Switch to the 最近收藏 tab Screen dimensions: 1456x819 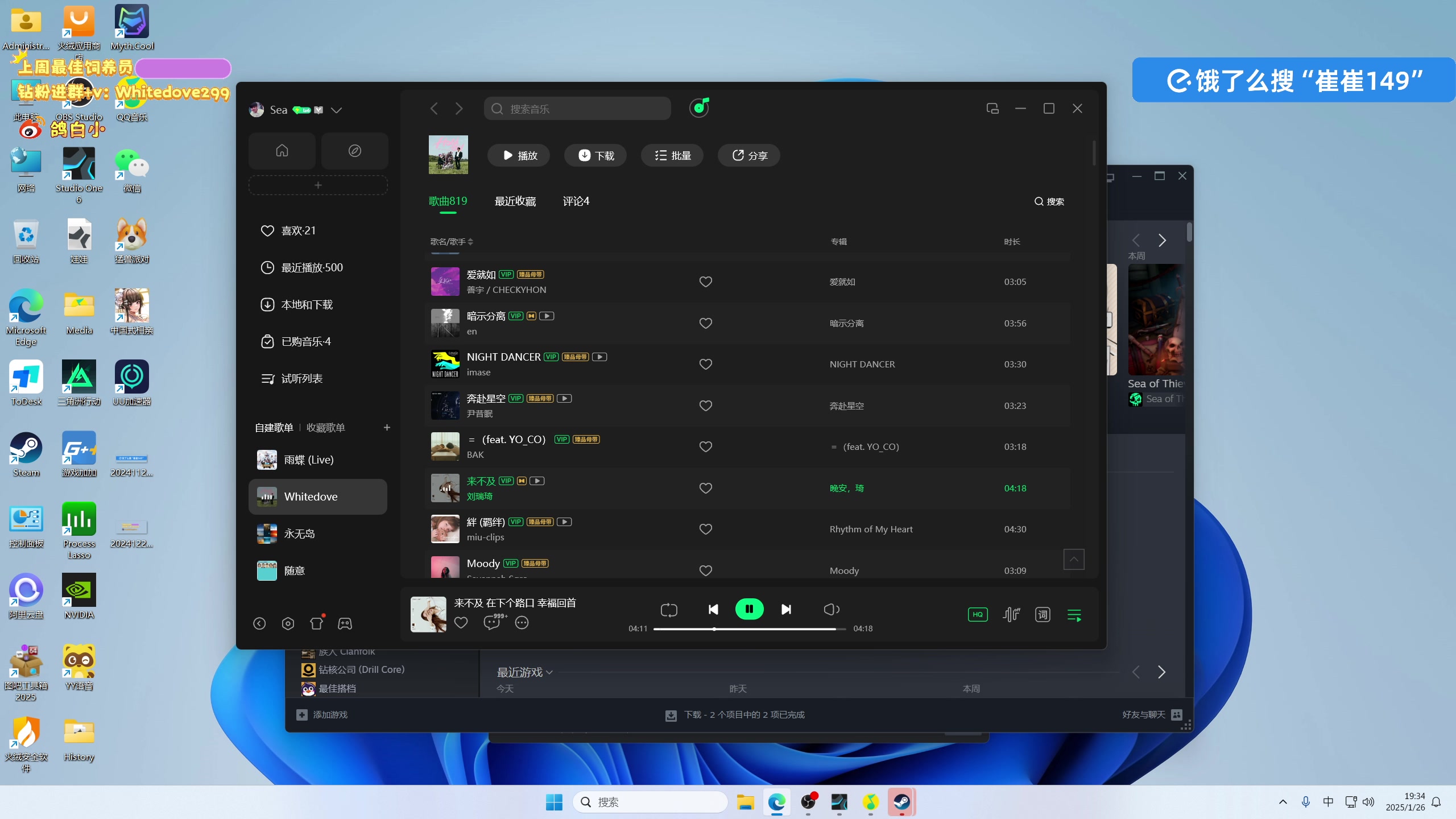pos(515,201)
